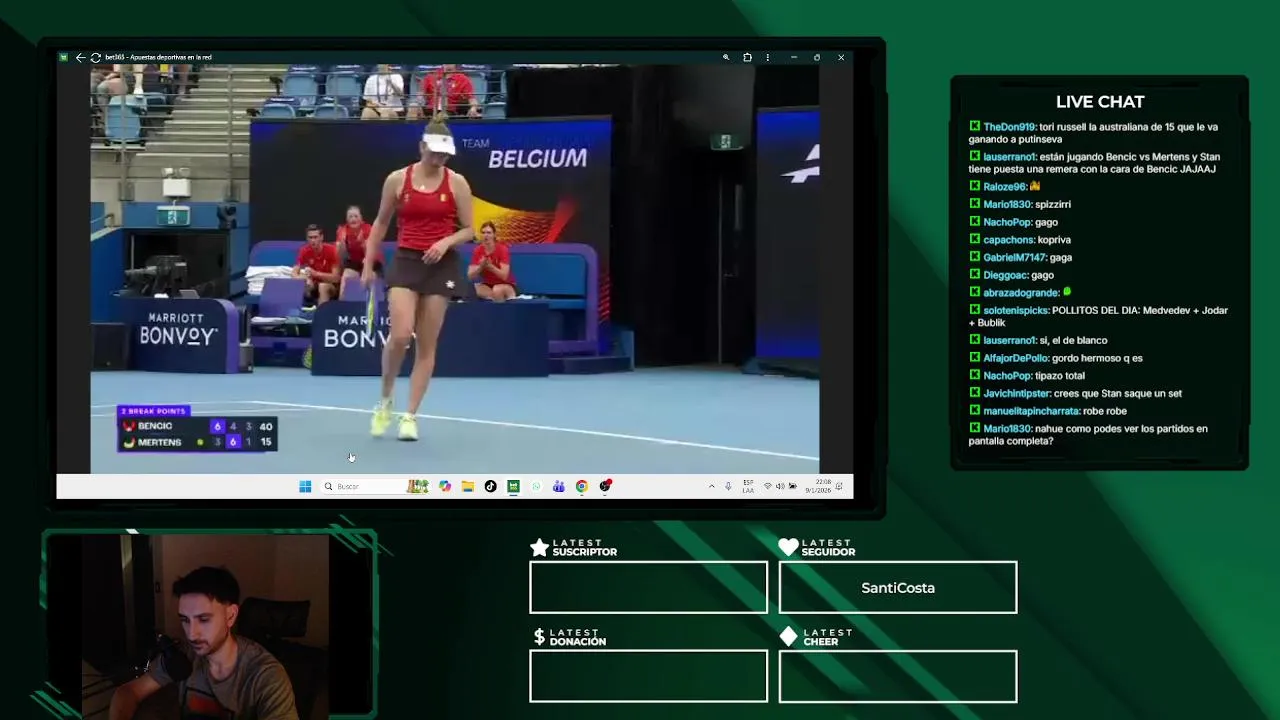The image size is (1280, 720).
Task: Click username AlfajorDePollo in live chat
Action: (1016, 358)
